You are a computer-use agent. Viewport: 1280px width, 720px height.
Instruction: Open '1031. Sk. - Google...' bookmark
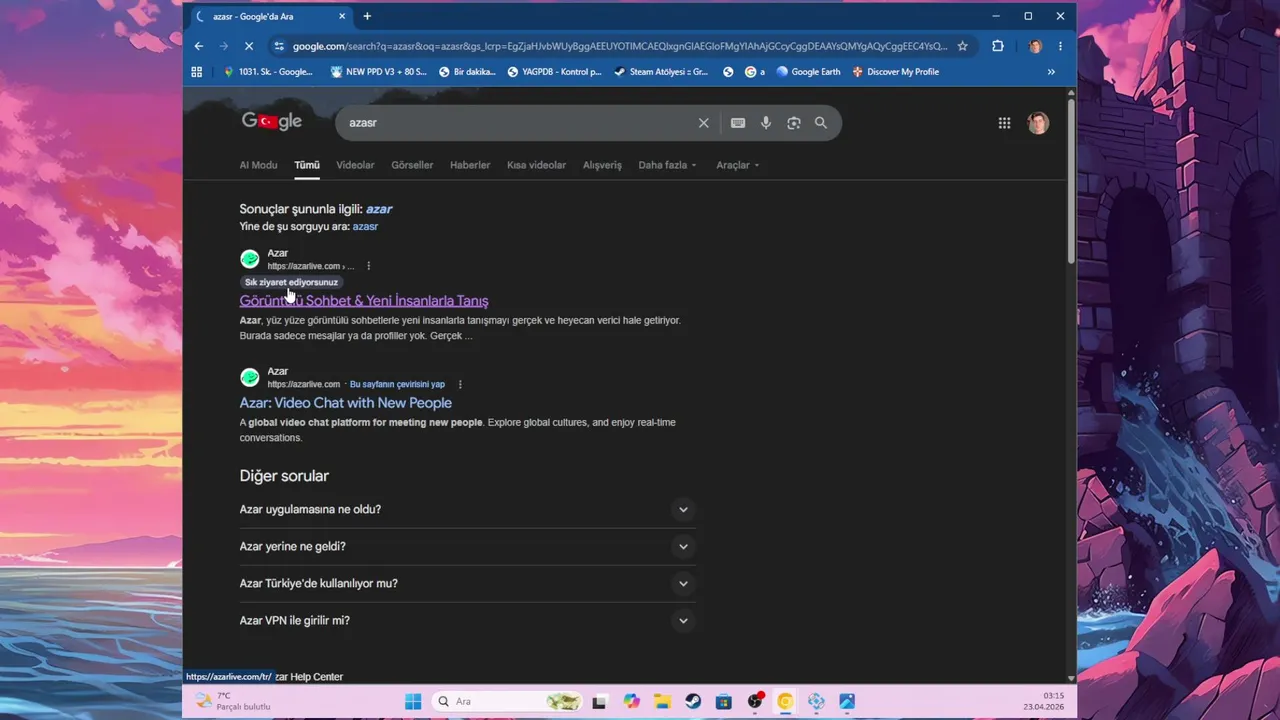[x=267, y=72]
